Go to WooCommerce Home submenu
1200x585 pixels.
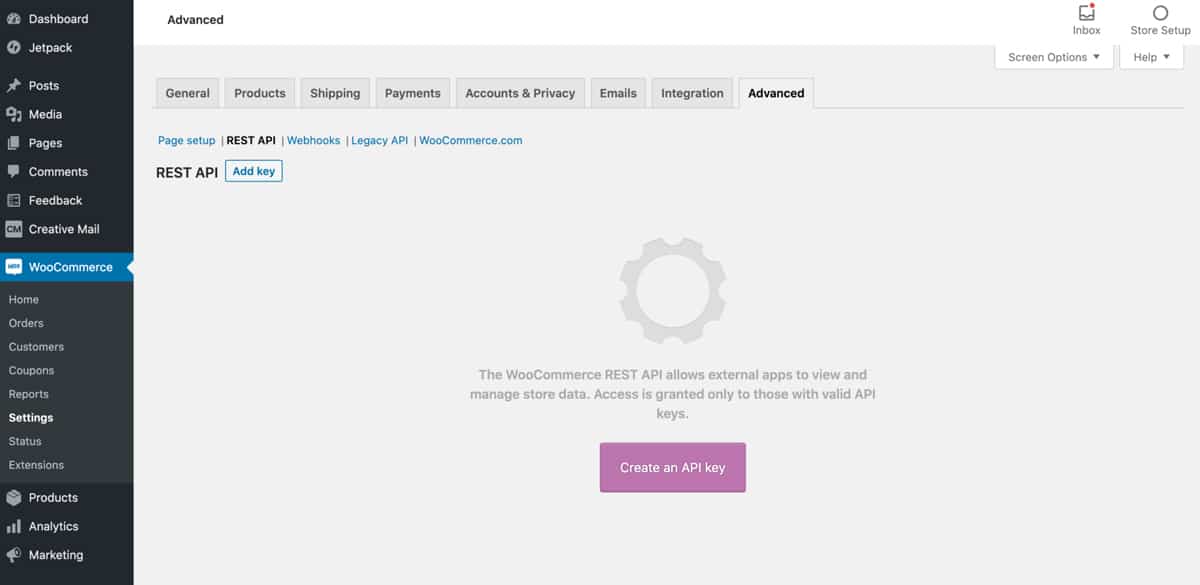click(x=24, y=299)
